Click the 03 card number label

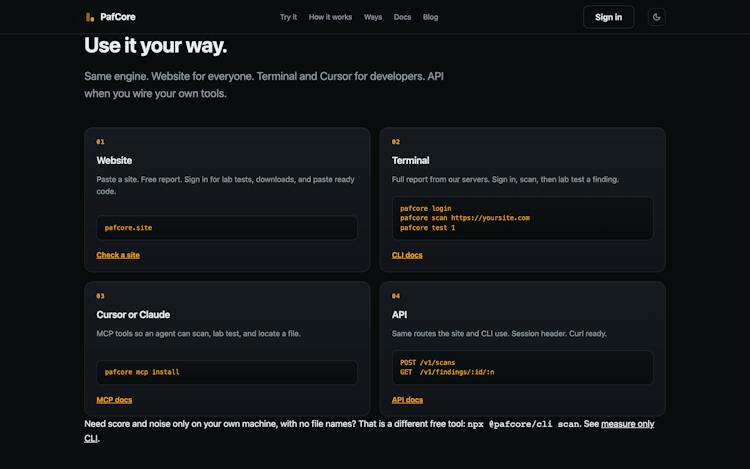pos(100,296)
